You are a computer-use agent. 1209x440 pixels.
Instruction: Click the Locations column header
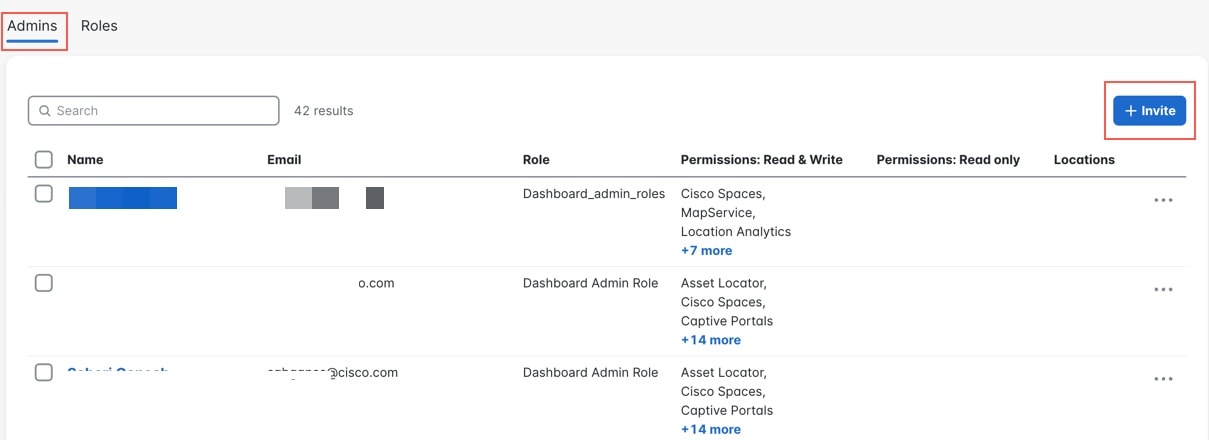click(1084, 160)
